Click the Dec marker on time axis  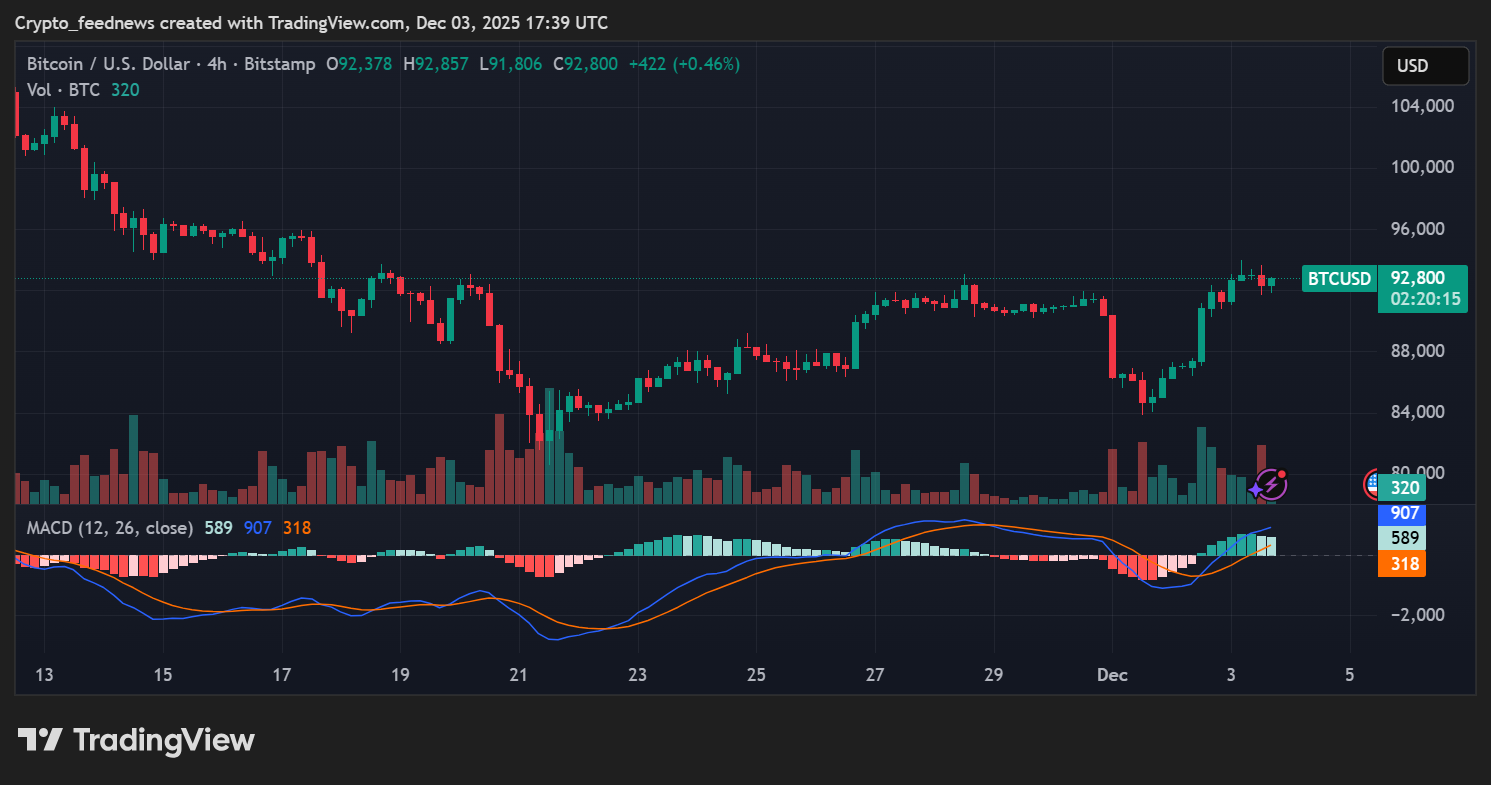(x=1112, y=675)
